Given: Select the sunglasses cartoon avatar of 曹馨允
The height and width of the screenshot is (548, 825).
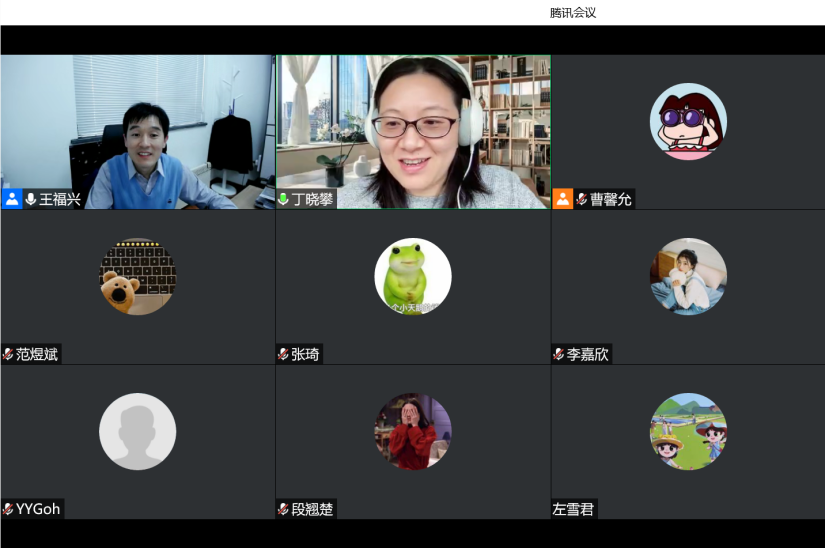Looking at the screenshot, I should coord(688,121).
